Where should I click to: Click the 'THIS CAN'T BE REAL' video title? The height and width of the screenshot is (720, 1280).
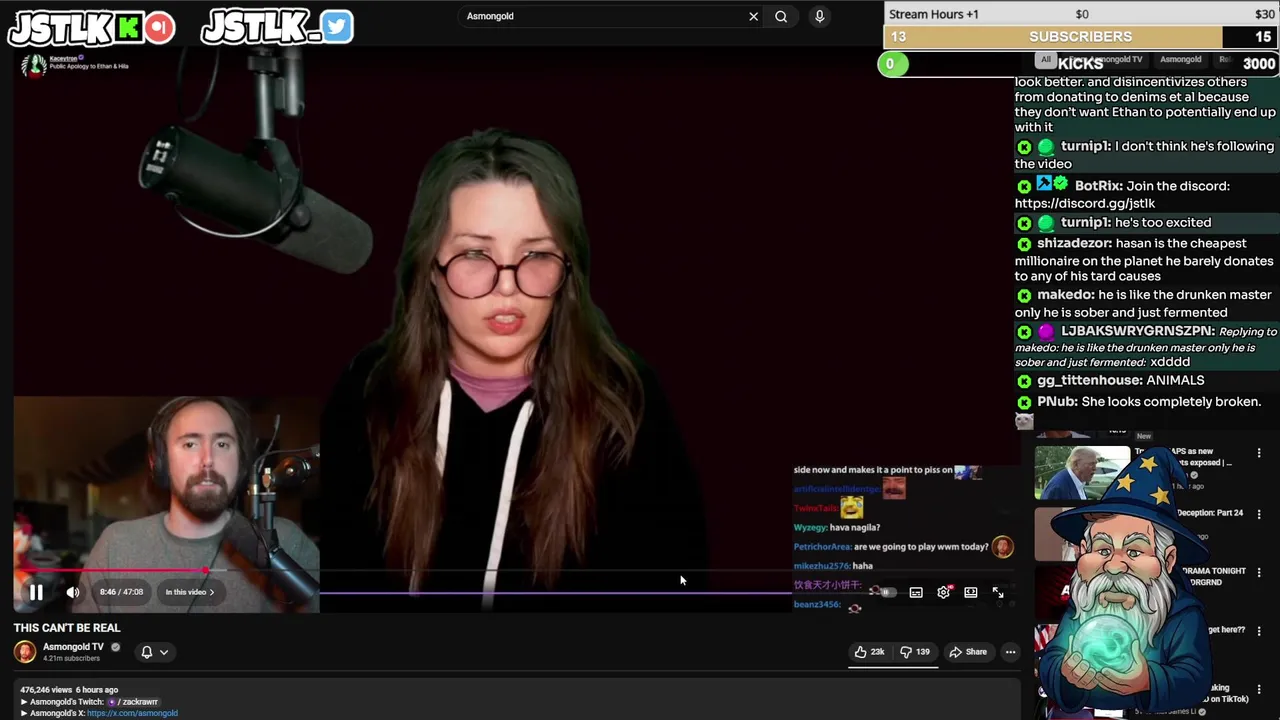(67, 628)
